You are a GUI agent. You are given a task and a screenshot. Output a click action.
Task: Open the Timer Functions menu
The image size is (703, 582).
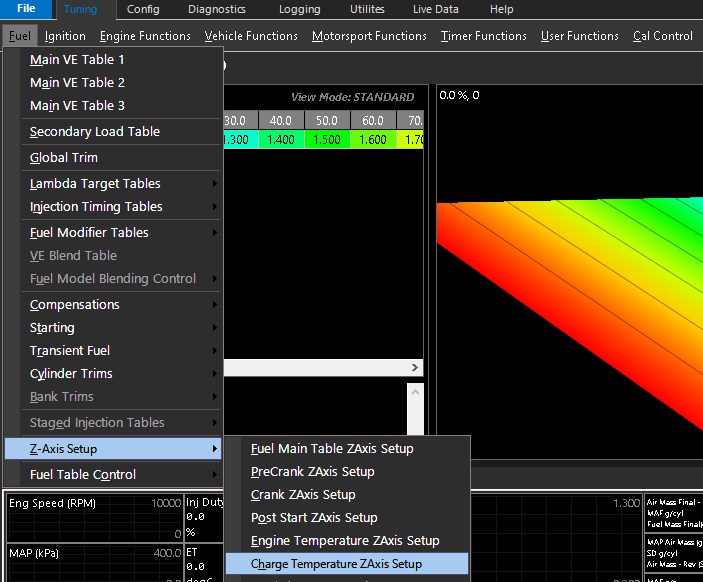click(483, 36)
